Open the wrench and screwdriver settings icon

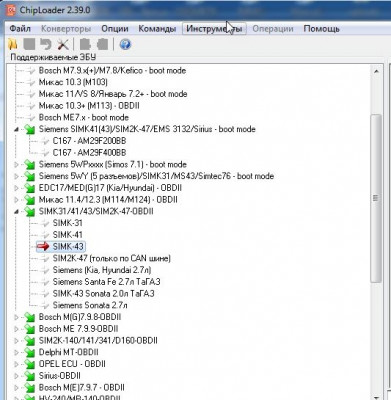[x=63, y=44]
